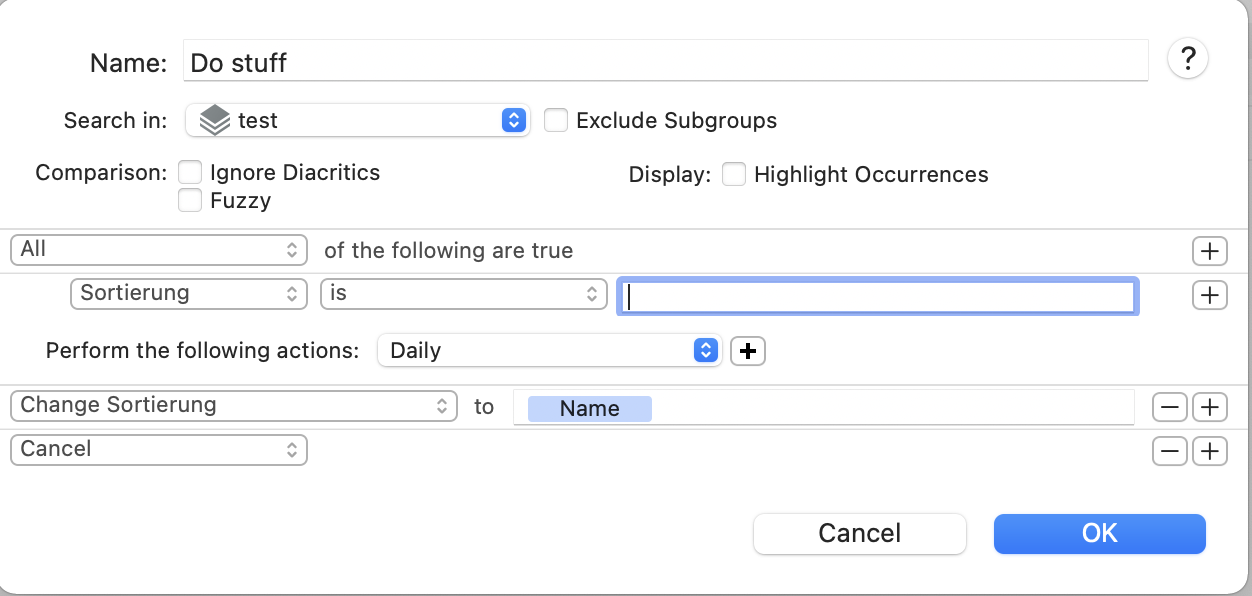Expand the Daily trigger dropdown
Image resolution: width=1252 pixels, height=596 pixels.
[x=549, y=351]
